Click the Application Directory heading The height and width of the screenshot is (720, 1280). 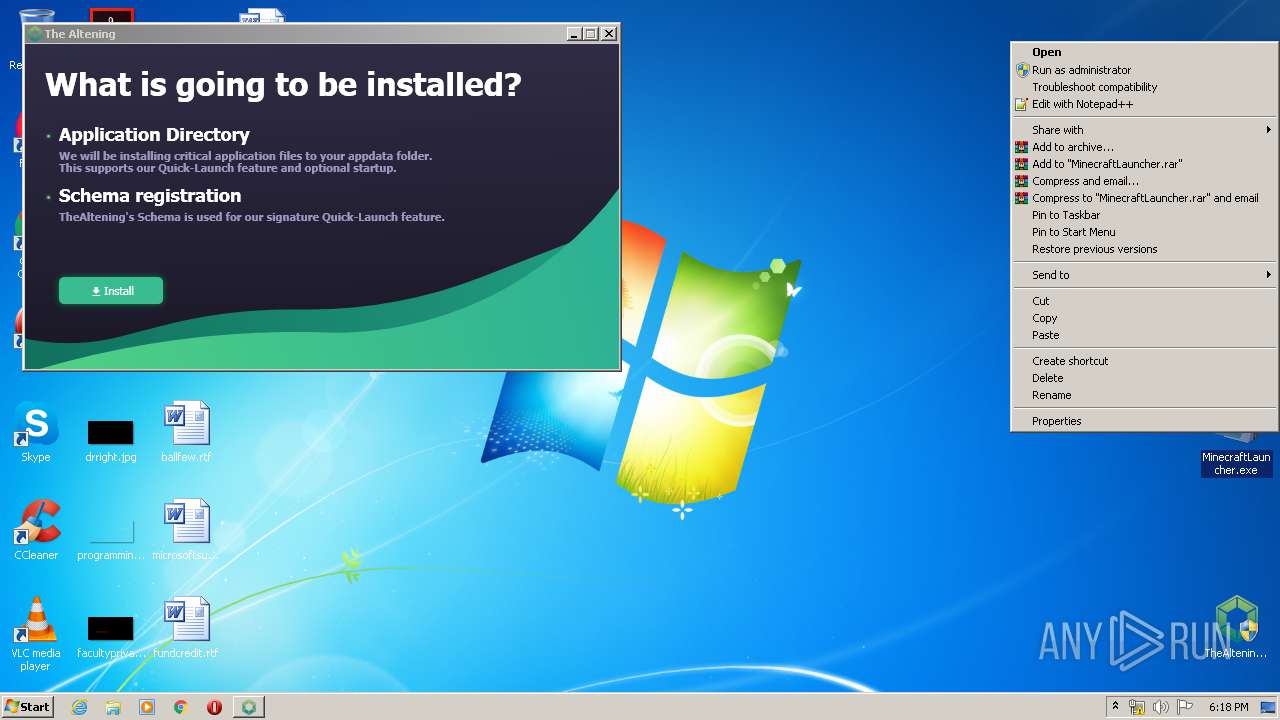coord(154,134)
